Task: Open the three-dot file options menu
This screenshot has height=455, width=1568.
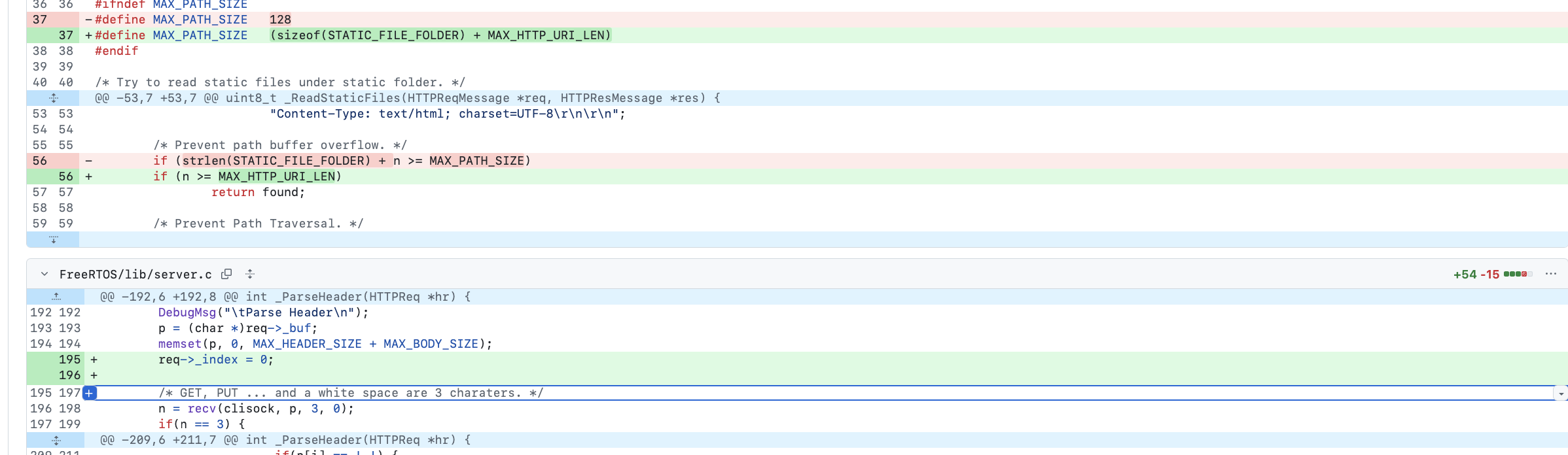Action: tap(1550, 274)
